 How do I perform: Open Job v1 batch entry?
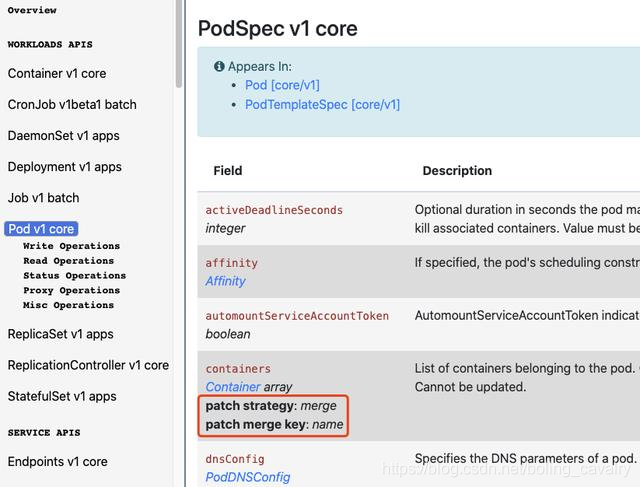point(43,198)
